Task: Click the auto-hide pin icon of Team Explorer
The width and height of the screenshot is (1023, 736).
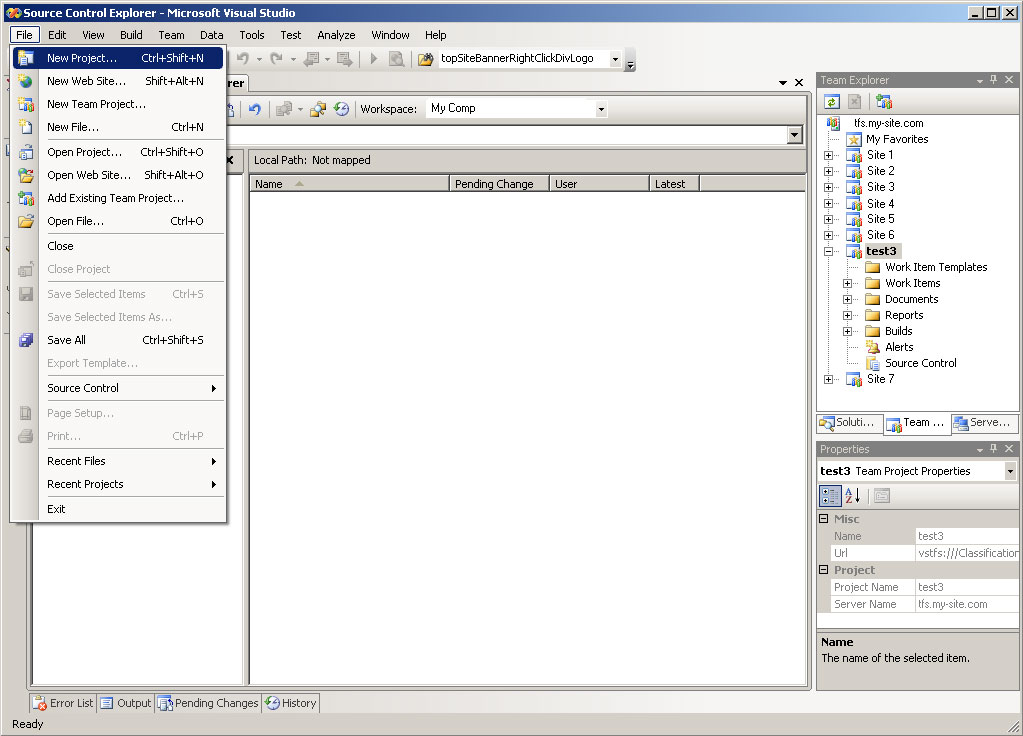Action: [994, 80]
